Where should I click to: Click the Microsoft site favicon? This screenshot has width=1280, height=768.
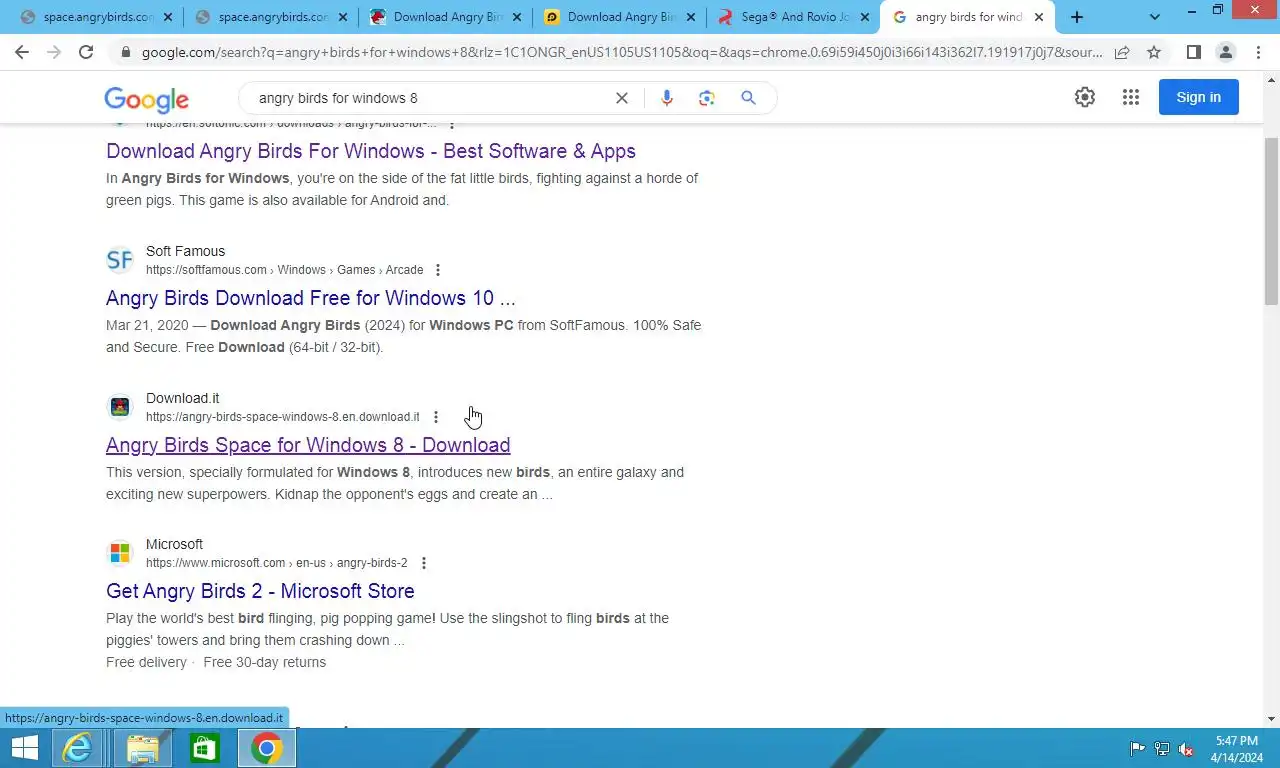pyautogui.click(x=119, y=553)
